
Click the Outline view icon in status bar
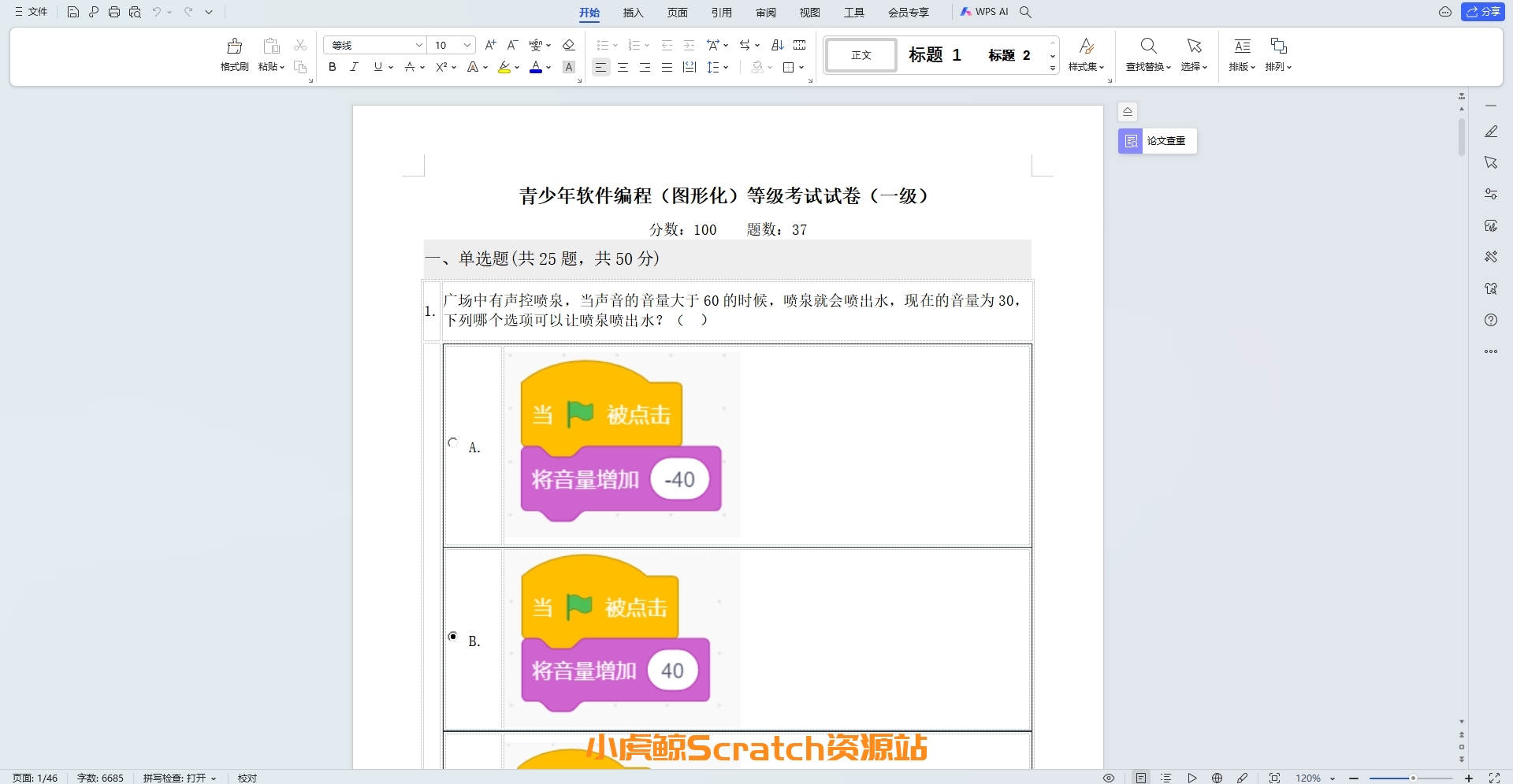tap(1166, 778)
